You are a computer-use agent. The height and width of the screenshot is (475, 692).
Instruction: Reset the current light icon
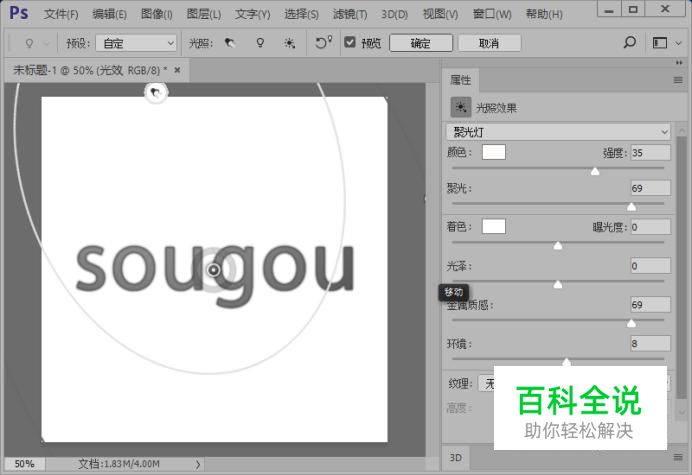(x=323, y=42)
